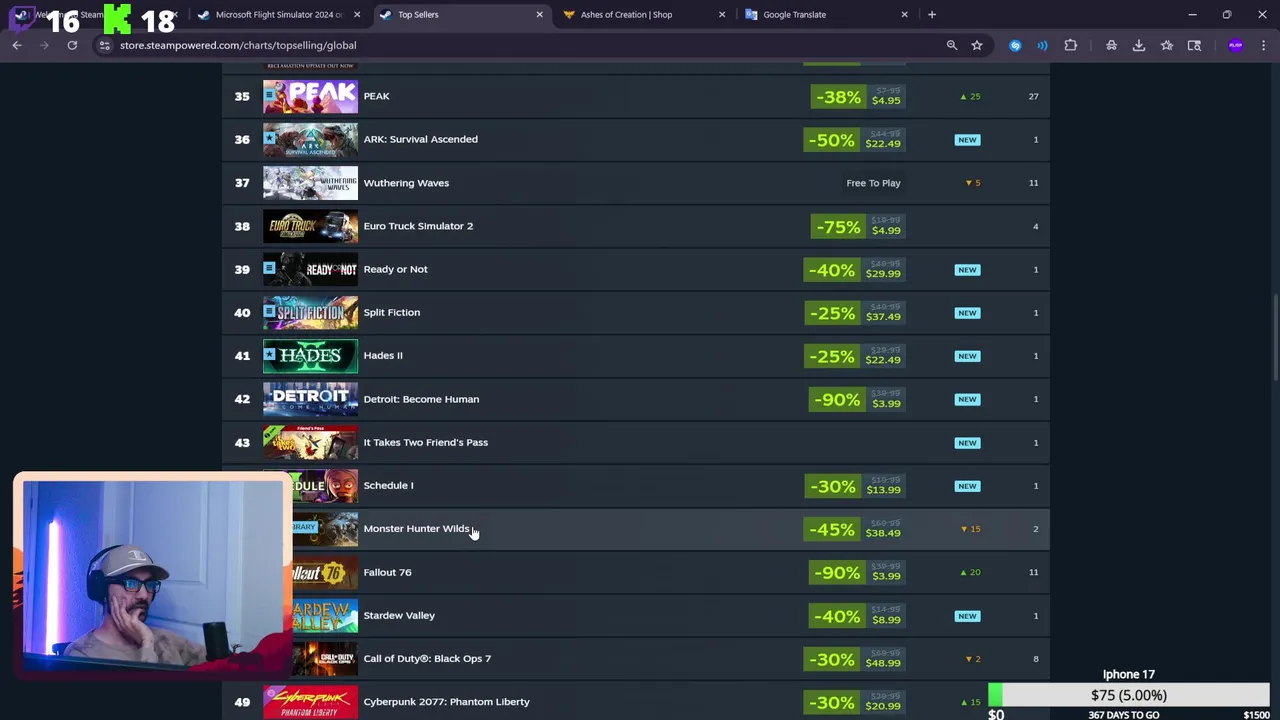Click PEAK -38% discount badge
This screenshot has width=1280, height=720.
(x=837, y=97)
